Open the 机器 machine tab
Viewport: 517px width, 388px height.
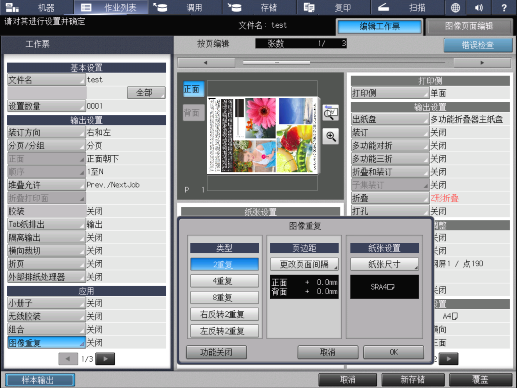coord(37,7)
